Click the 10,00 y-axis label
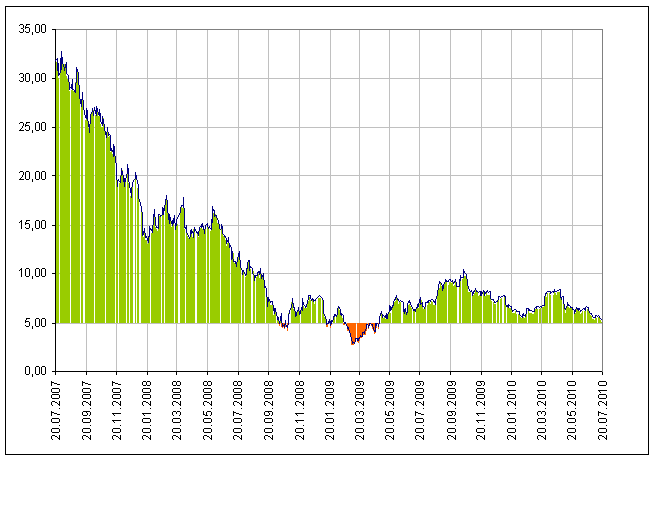655x512 pixels. click(32, 274)
